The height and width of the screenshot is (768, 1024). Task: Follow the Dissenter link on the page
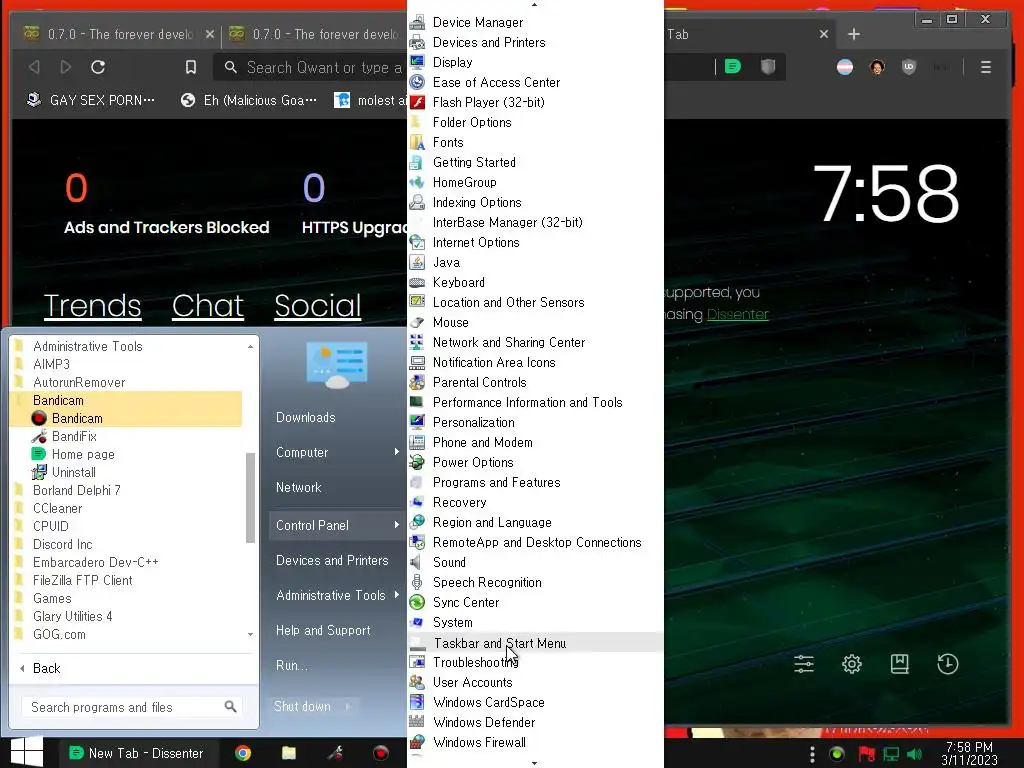737,314
